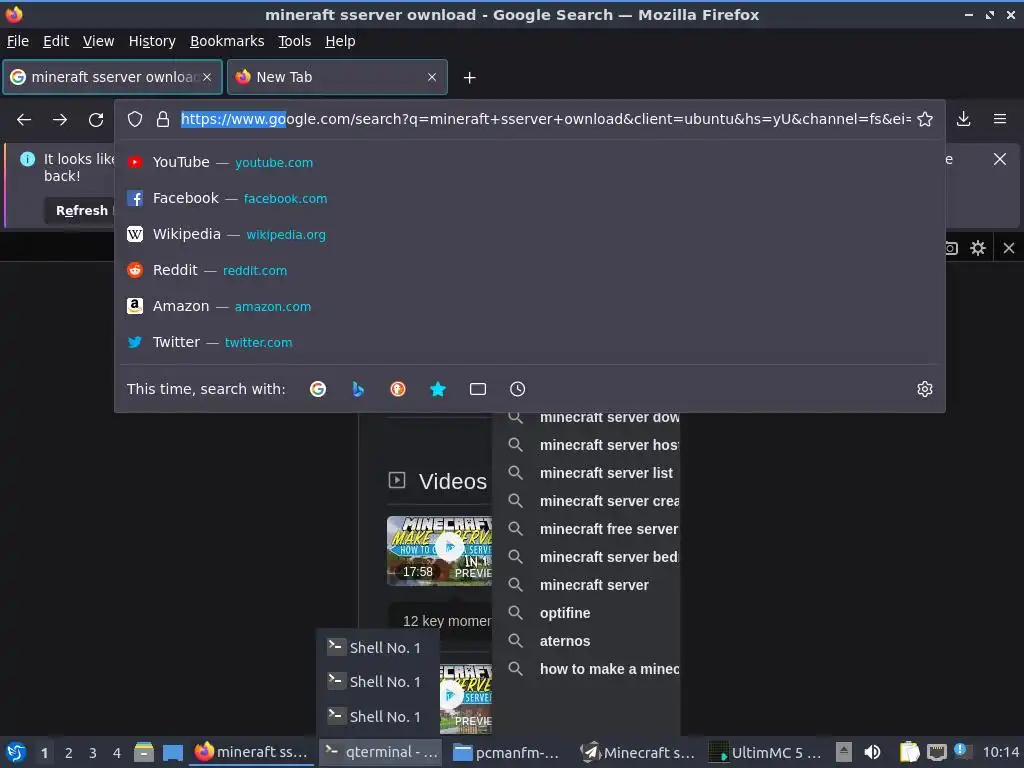1024x768 pixels.
Task: Choose Wikipedia suggestion in urlbar
Action: tap(530, 234)
